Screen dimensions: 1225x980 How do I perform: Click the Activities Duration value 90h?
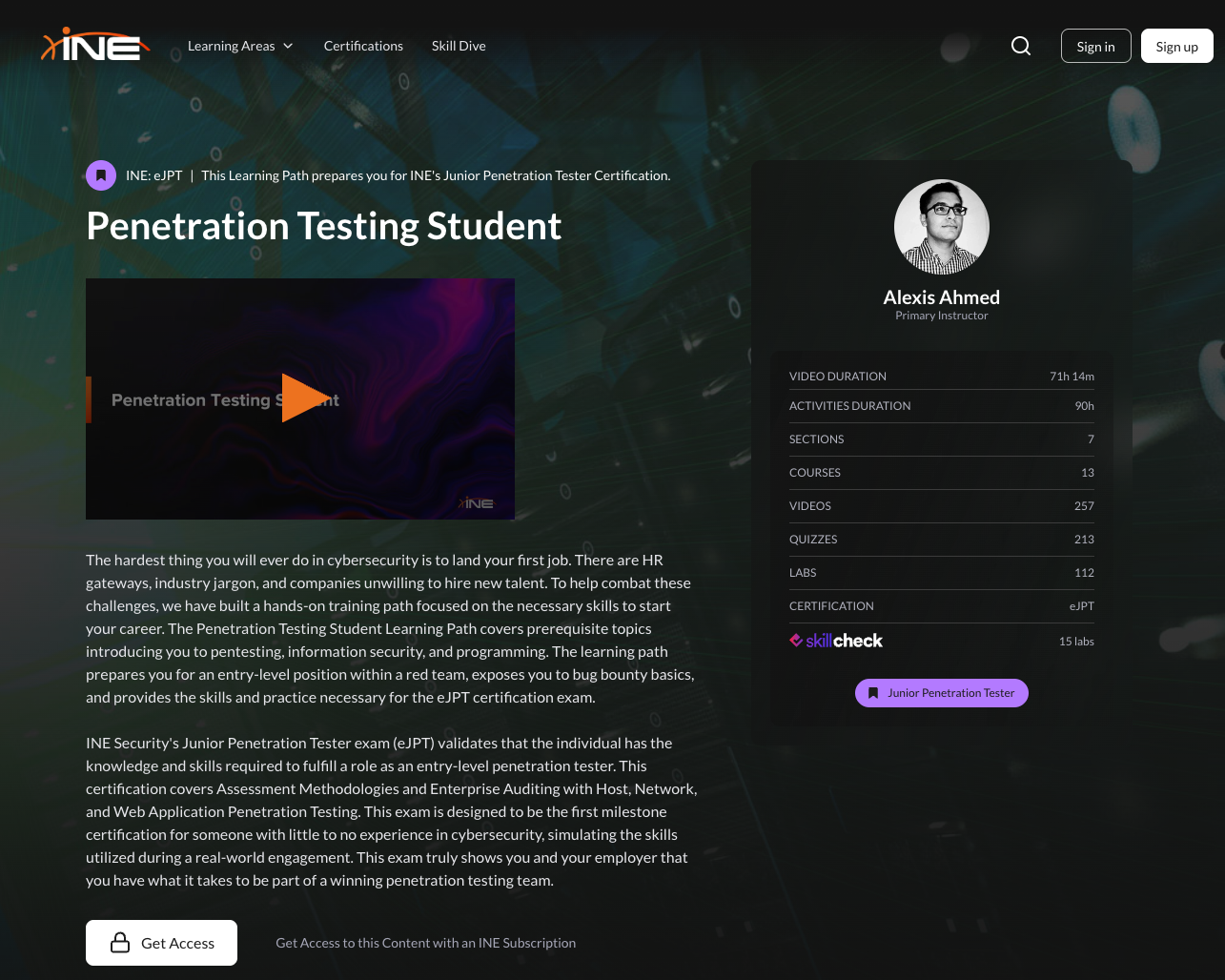pos(1085,406)
